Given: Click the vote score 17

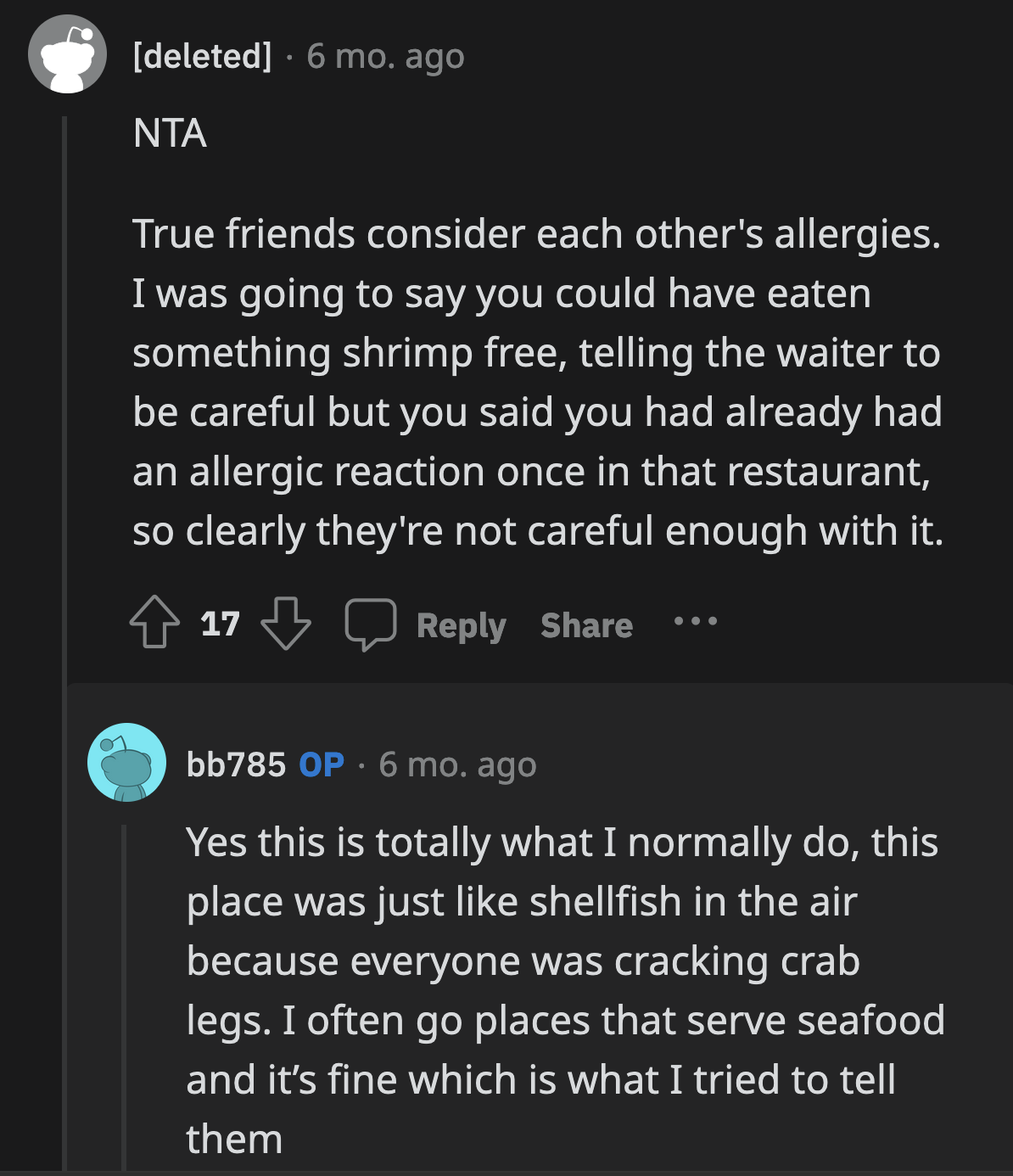Looking at the screenshot, I should pos(219,625).
